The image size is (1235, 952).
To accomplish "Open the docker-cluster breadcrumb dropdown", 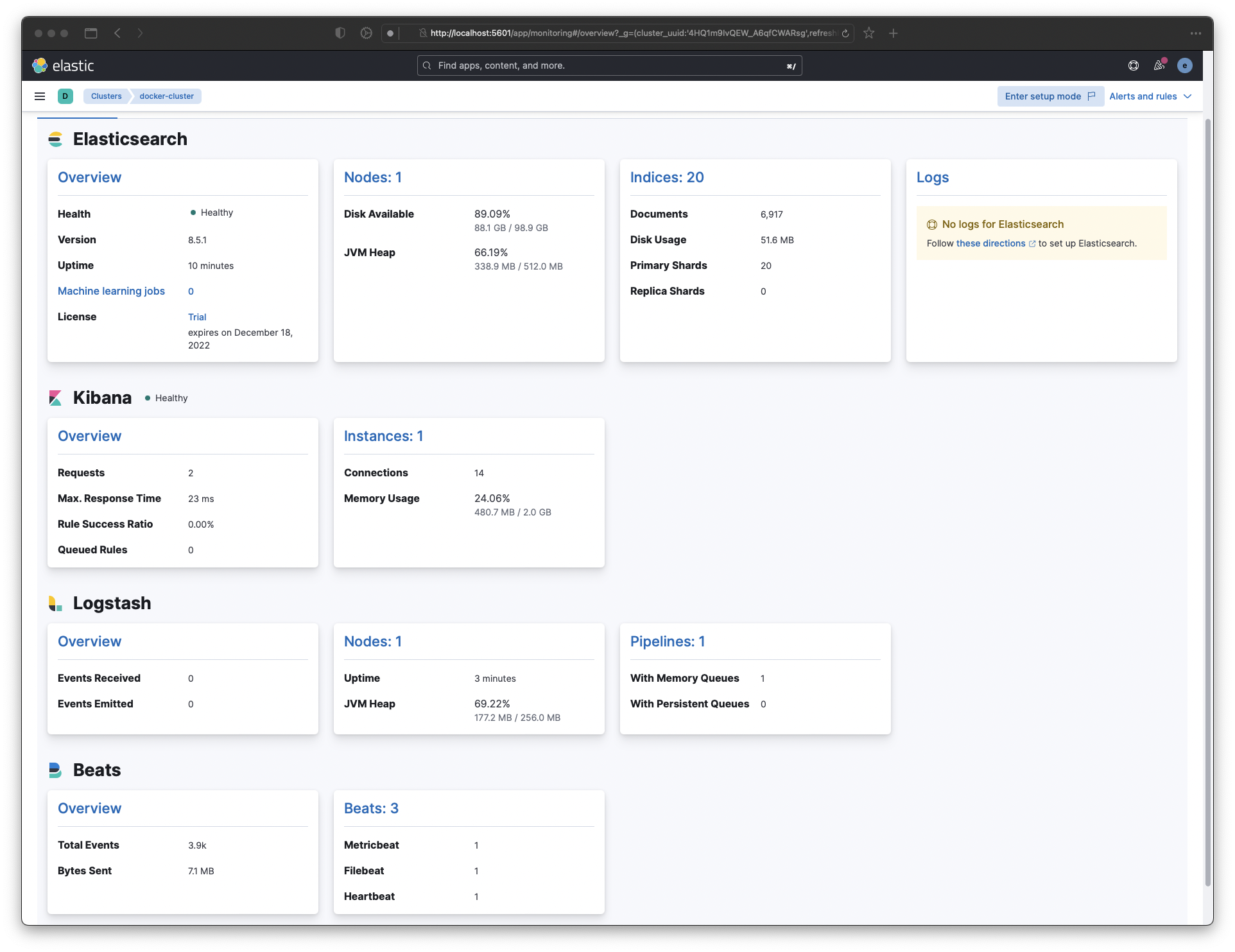I will (167, 96).
